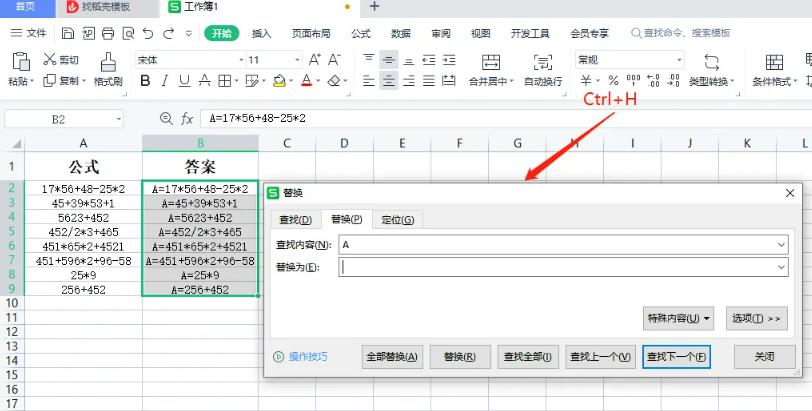The image size is (812, 411).
Task: Switch to Find (查找) dialog tab
Action: [295, 219]
